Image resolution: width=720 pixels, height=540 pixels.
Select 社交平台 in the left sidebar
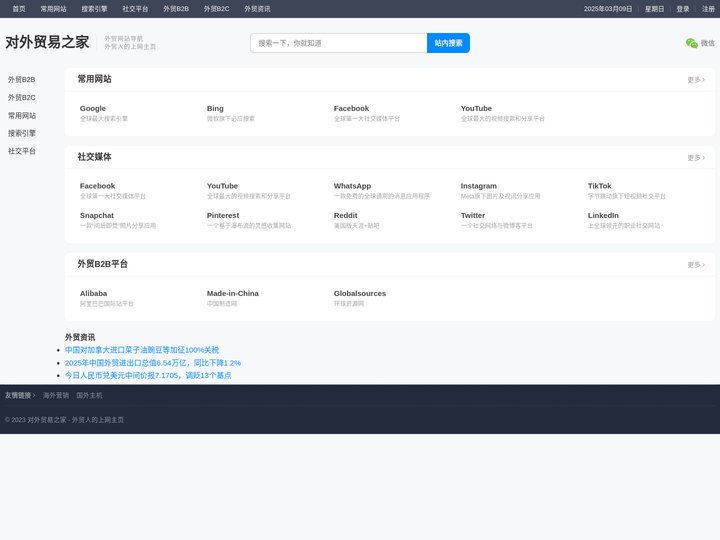(x=22, y=151)
